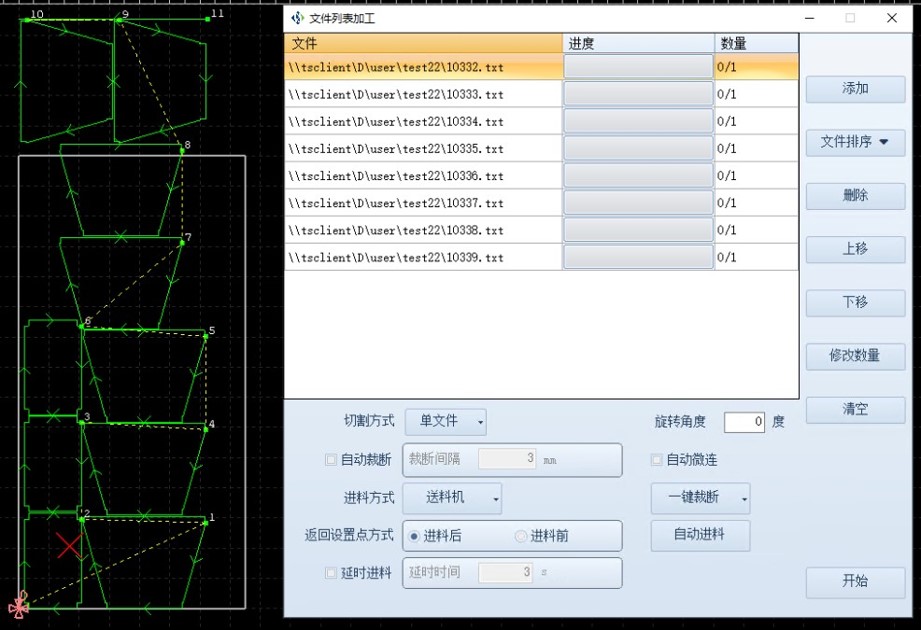Click the 添加 button
This screenshot has height=630, width=921.
[x=855, y=89]
